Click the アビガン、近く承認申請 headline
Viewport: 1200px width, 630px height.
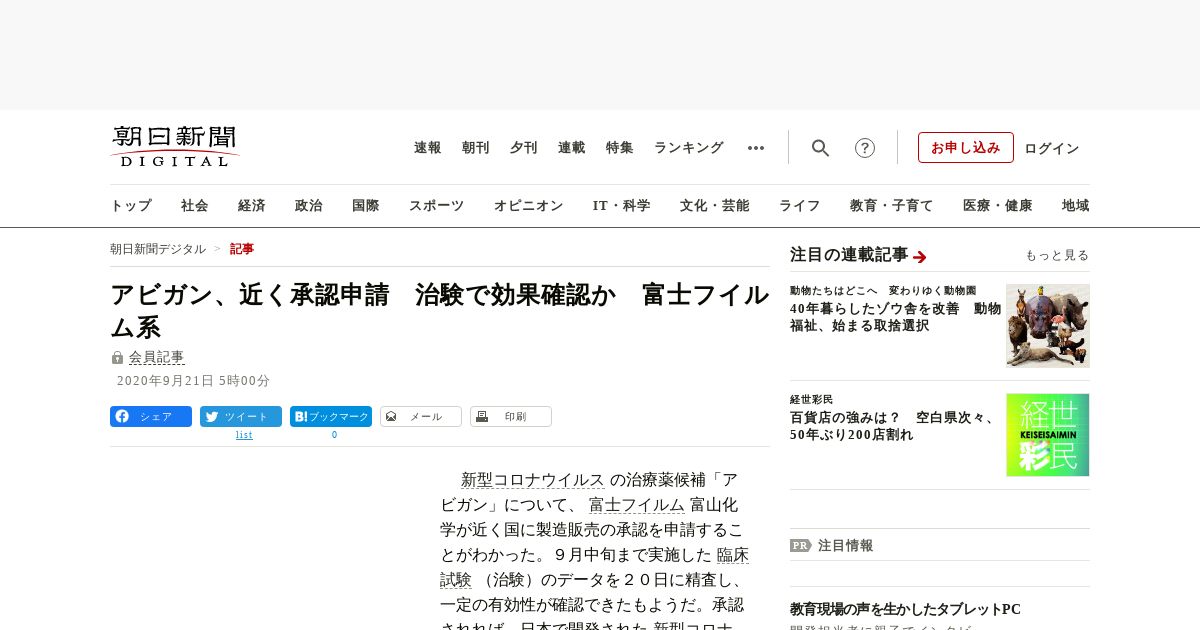point(440,311)
